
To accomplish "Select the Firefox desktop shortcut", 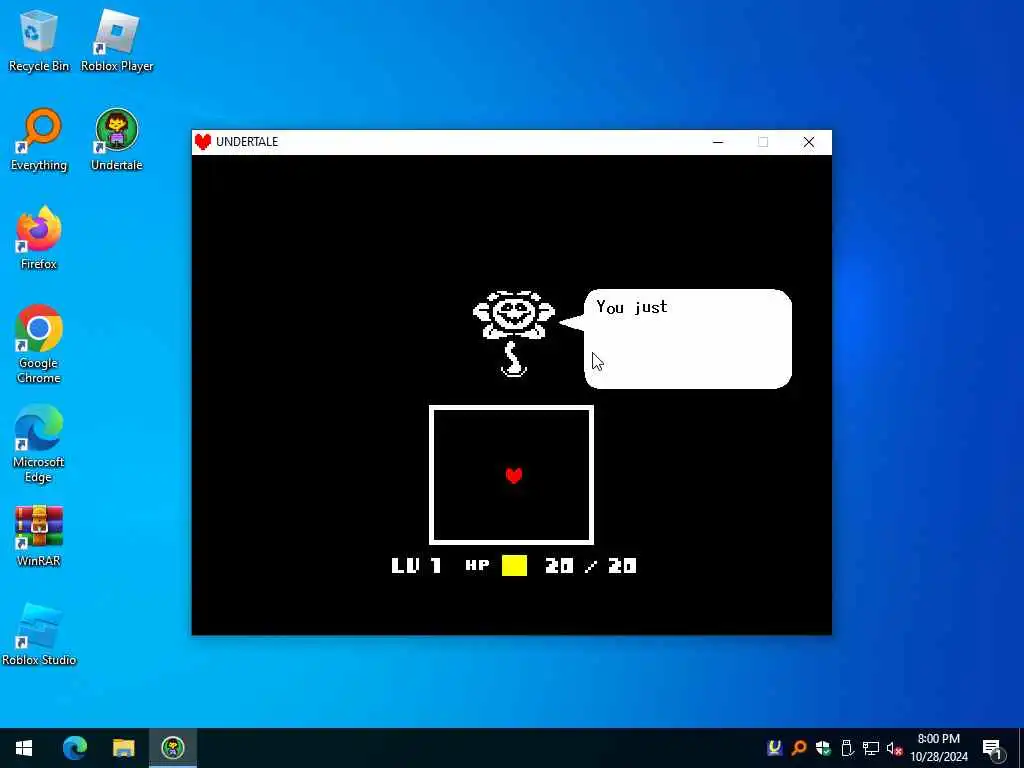I will point(39,238).
